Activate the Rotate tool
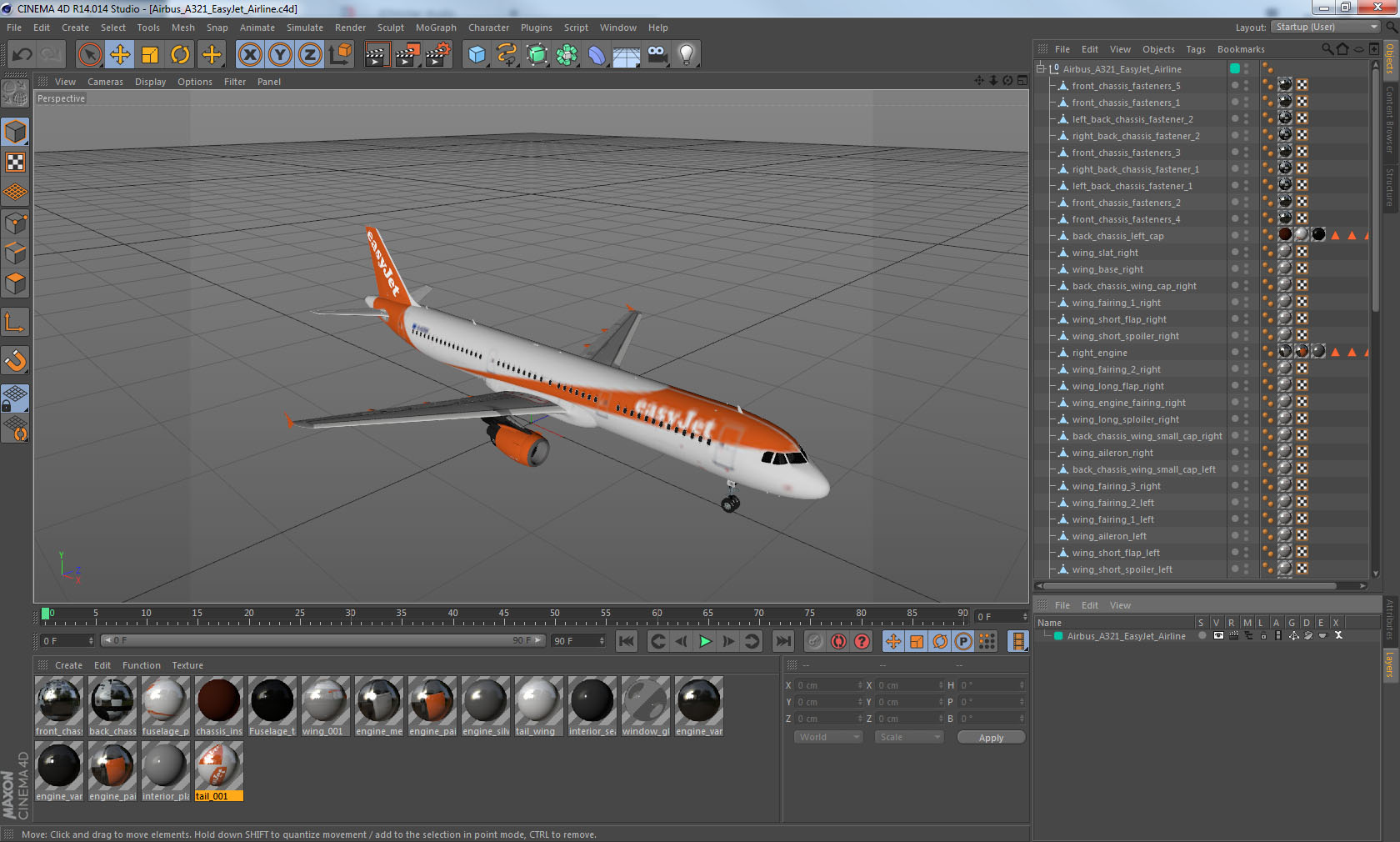This screenshot has width=1400, height=842. [180, 55]
